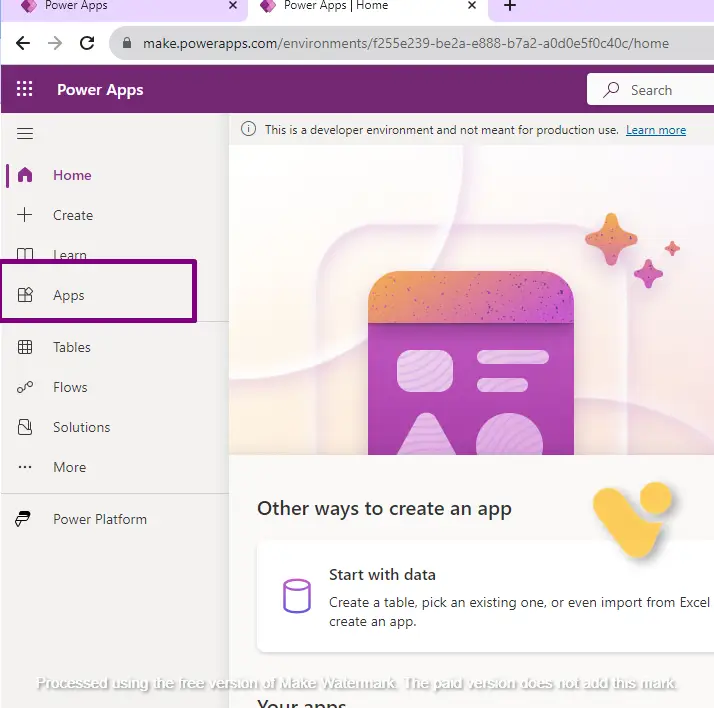The height and width of the screenshot is (708, 714).
Task: Open a new browser tab
Action: pos(510,6)
